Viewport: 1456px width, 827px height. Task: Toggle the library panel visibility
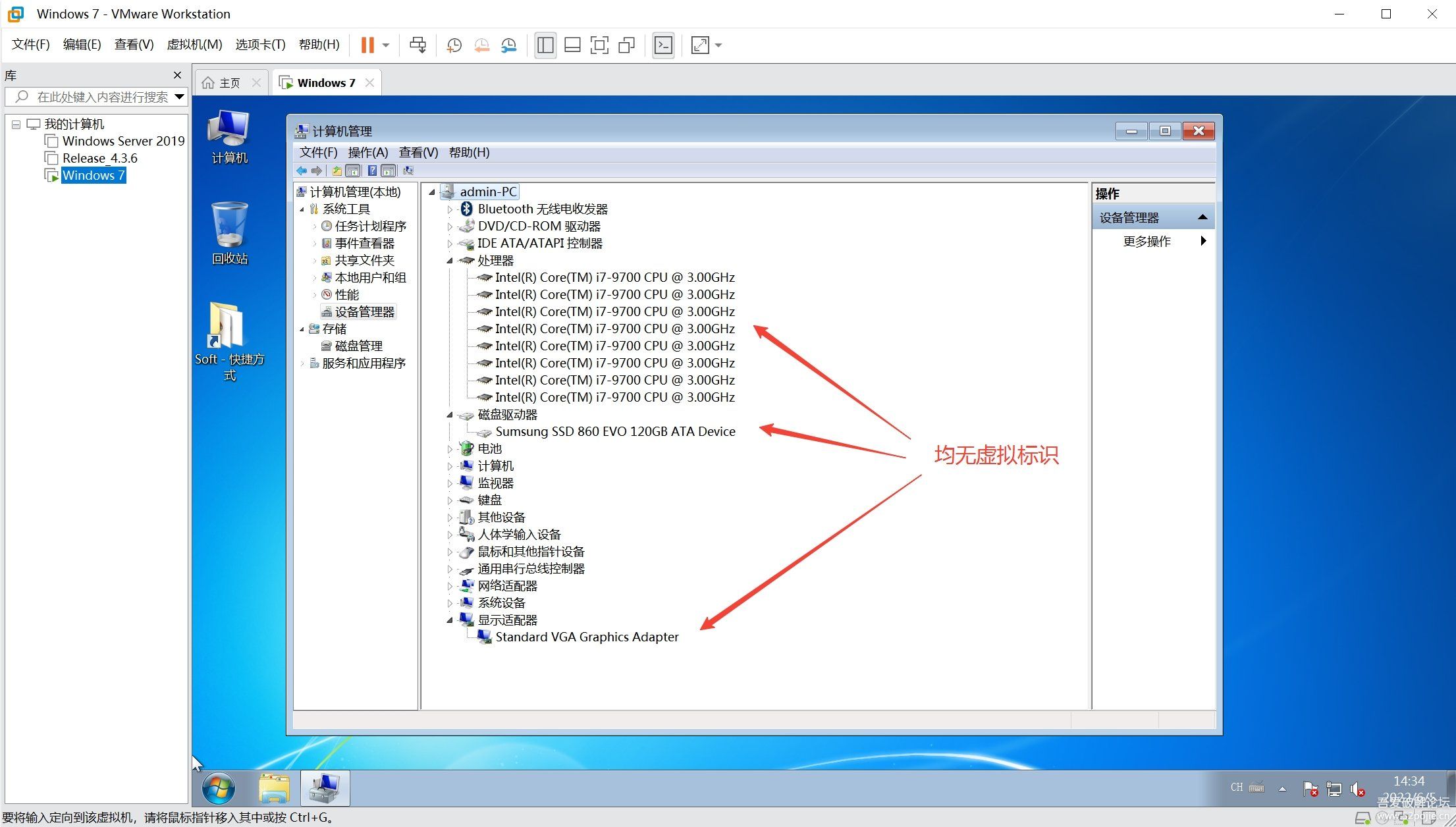click(545, 45)
